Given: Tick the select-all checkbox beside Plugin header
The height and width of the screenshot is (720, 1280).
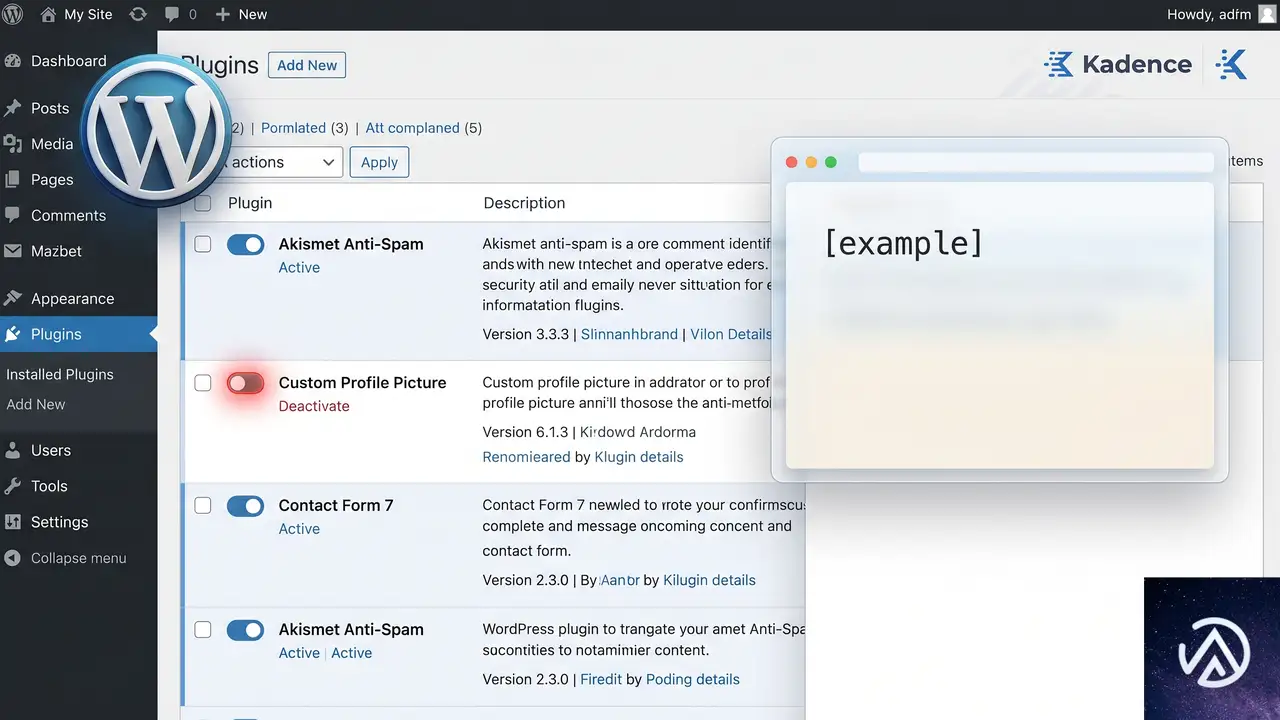Looking at the screenshot, I should tap(203, 203).
